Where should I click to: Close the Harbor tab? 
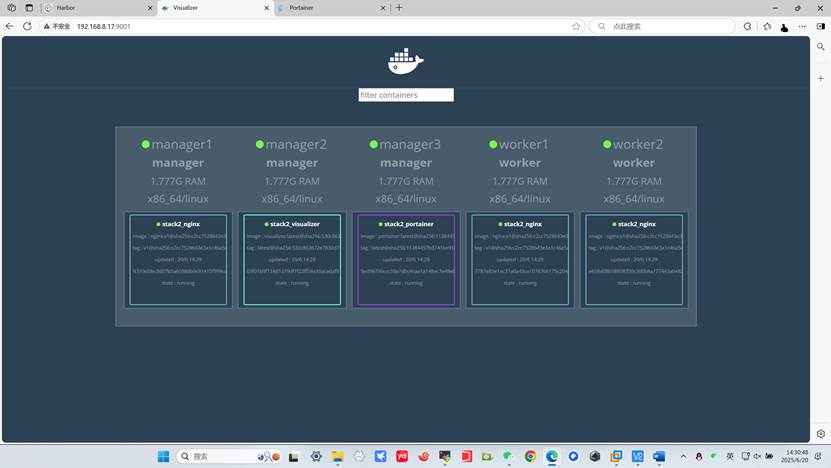tap(149, 8)
